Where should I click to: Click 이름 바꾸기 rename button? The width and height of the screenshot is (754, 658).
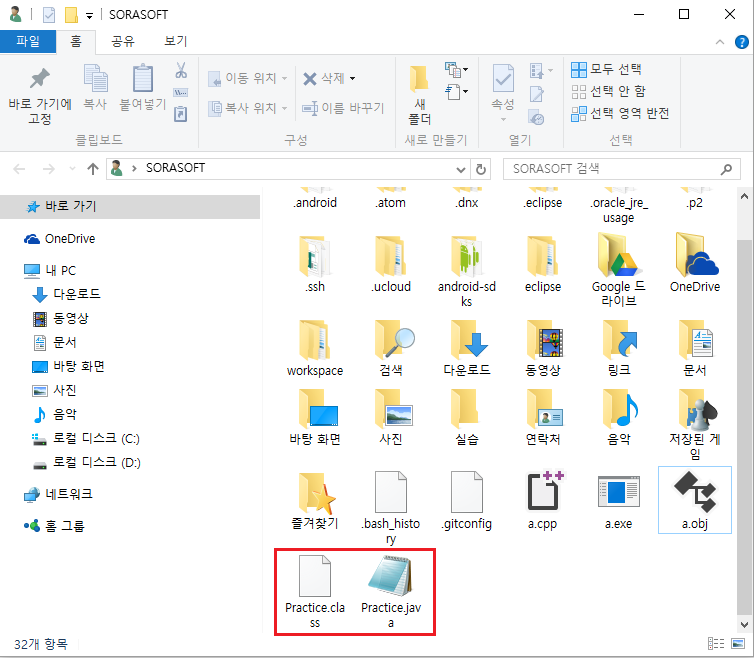click(x=343, y=108)
